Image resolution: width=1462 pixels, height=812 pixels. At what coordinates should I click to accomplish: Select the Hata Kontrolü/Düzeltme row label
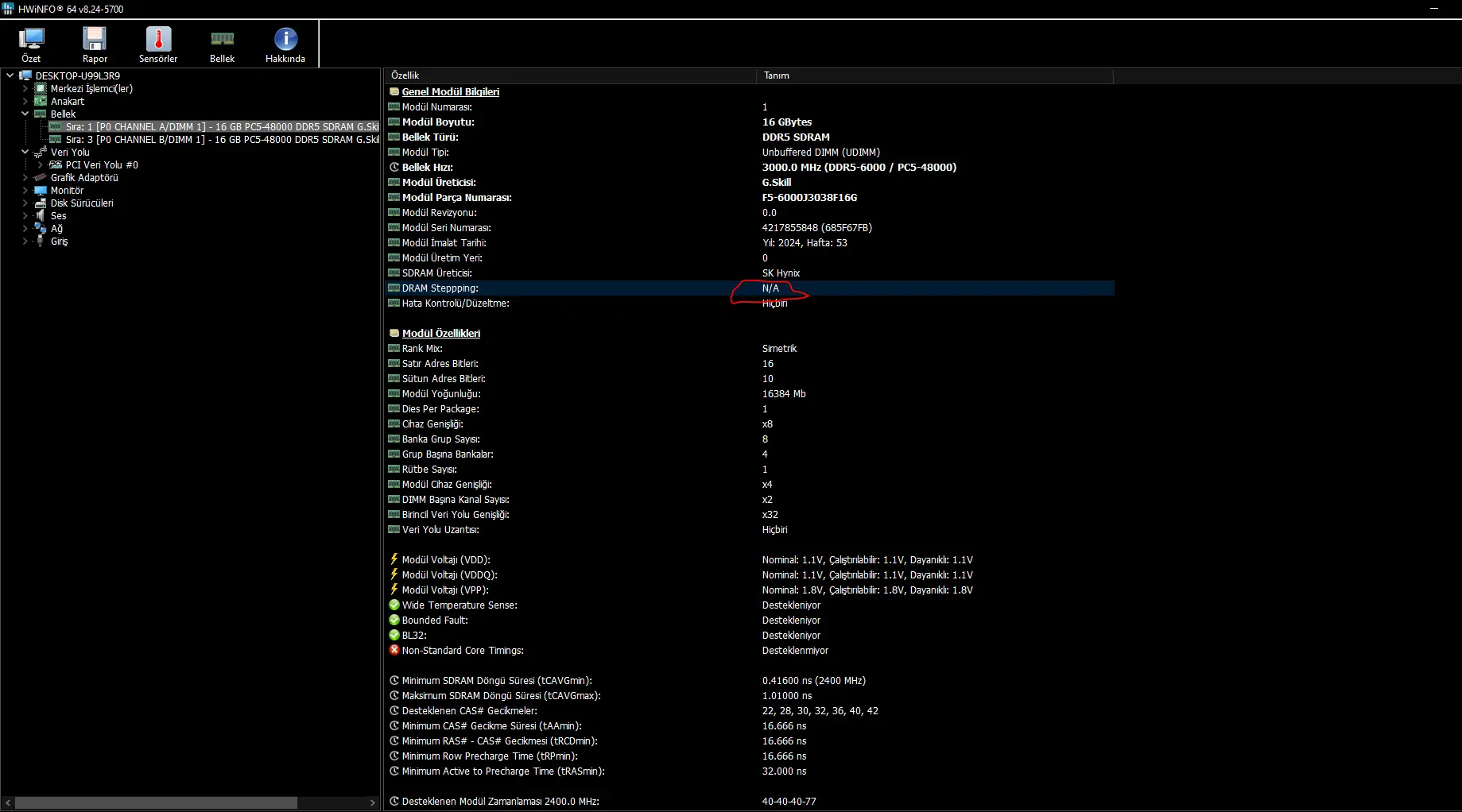(456, 303)
